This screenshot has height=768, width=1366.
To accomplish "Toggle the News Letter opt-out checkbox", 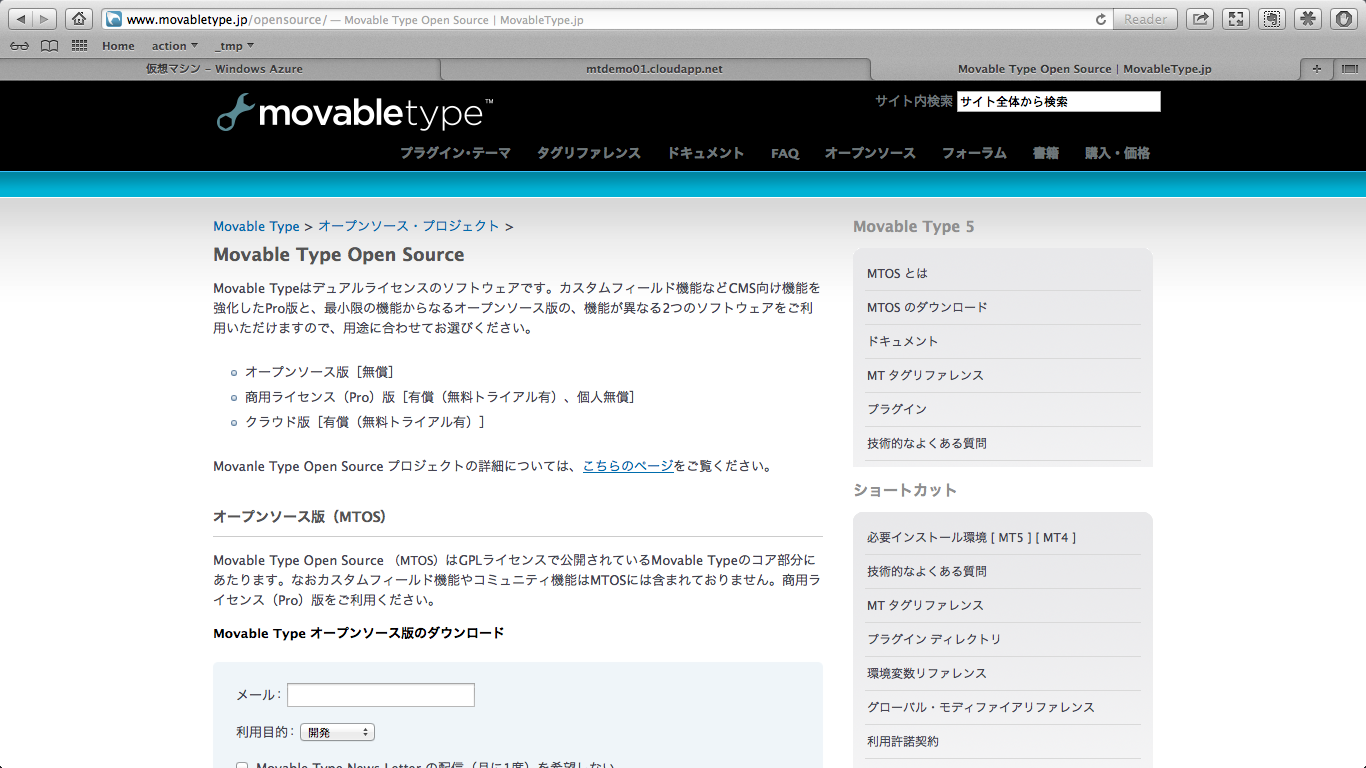I will (x=242, y=766).
